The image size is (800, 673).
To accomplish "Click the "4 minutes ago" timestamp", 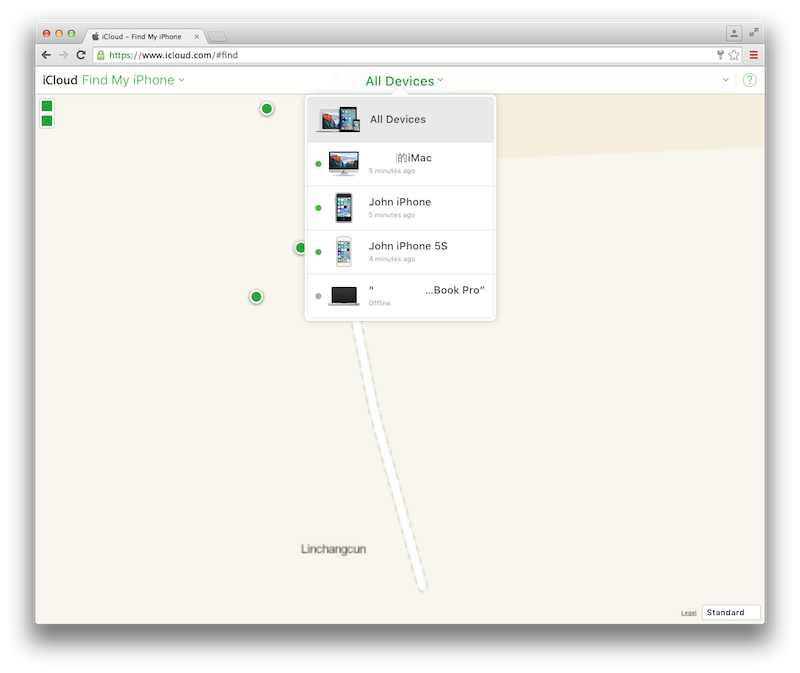I will pyautogui.click(x=392, y=259).
